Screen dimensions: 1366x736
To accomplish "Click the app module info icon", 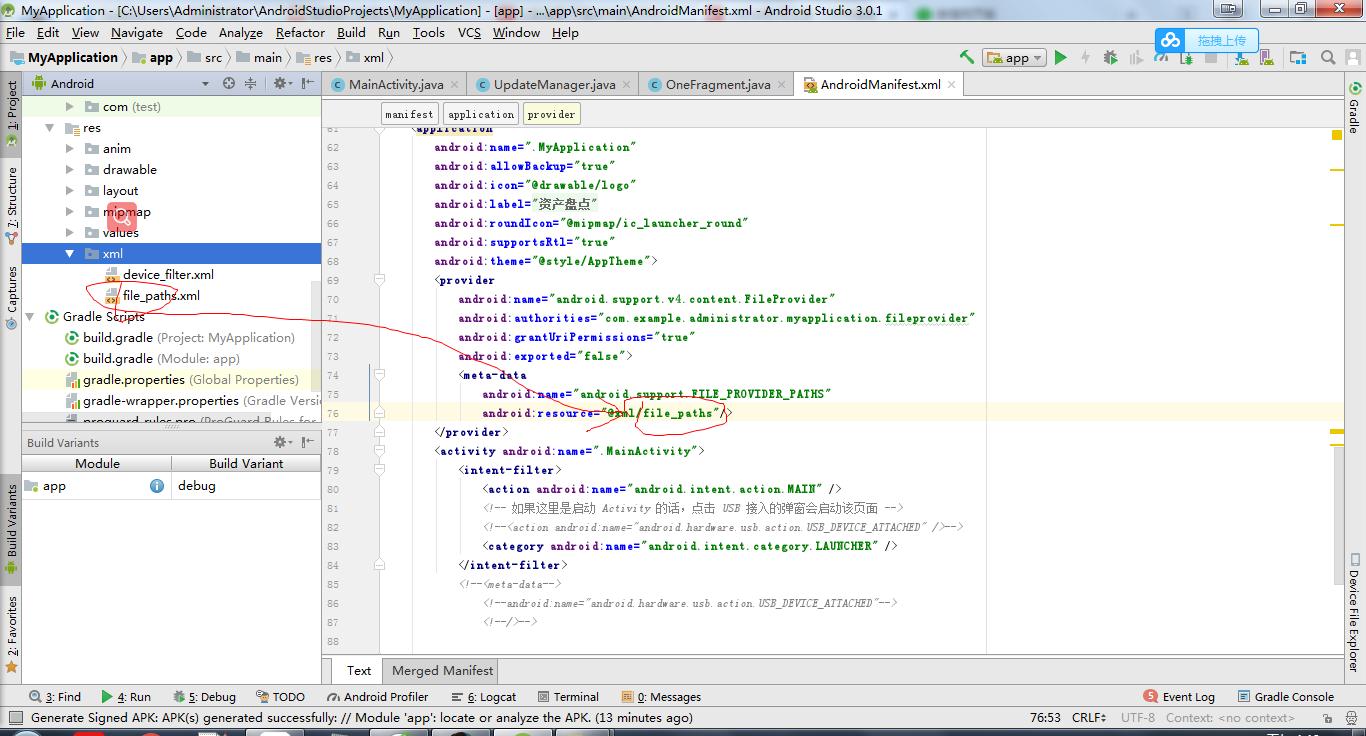I will coord(157,486).
